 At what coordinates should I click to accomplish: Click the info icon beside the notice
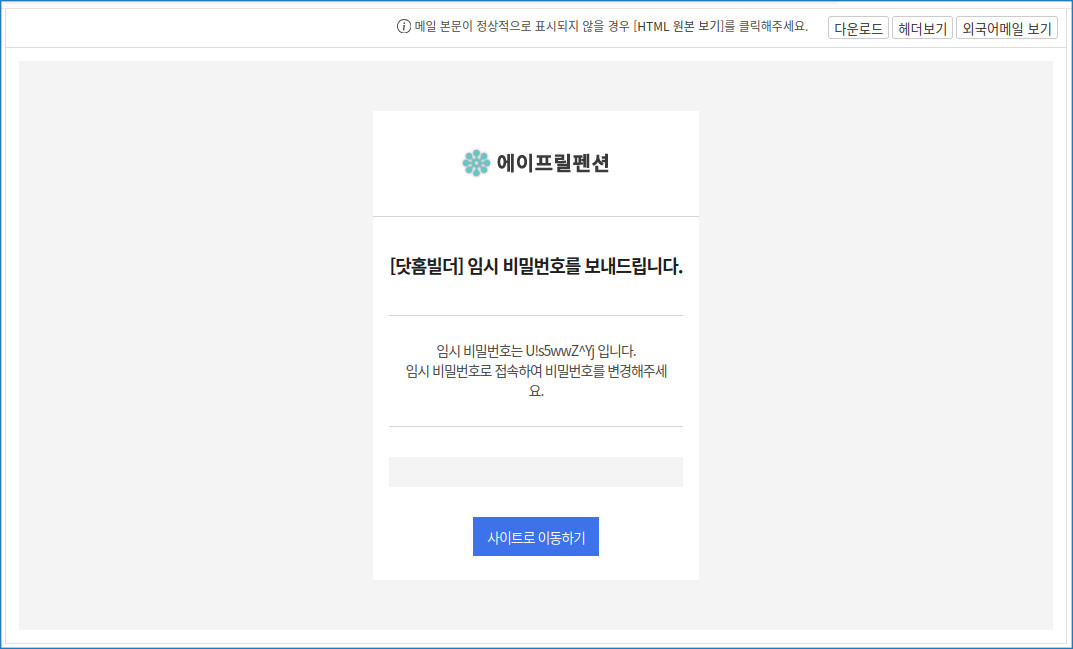pos(404,27)
